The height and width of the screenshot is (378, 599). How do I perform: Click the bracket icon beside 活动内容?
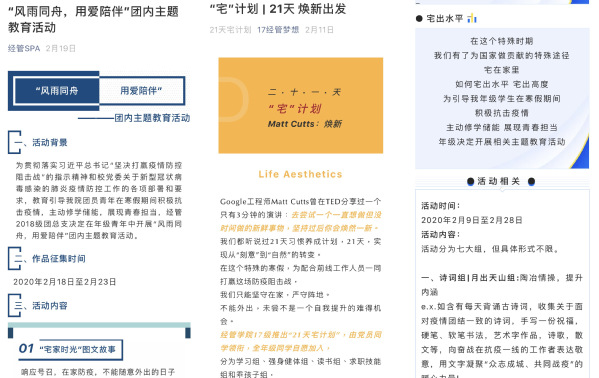[15, 305]
